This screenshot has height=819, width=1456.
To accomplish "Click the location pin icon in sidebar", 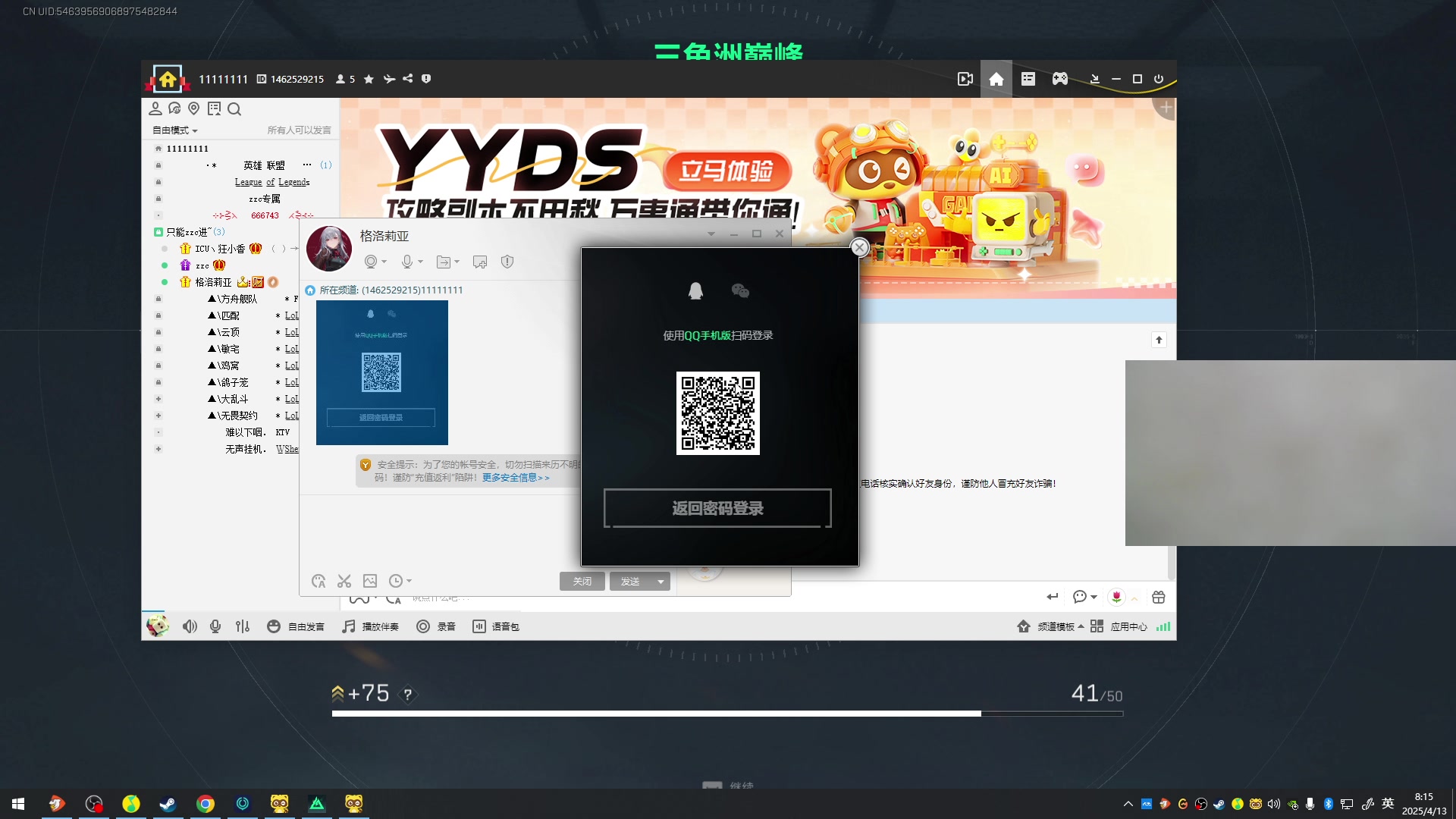I will click(194, 108).
